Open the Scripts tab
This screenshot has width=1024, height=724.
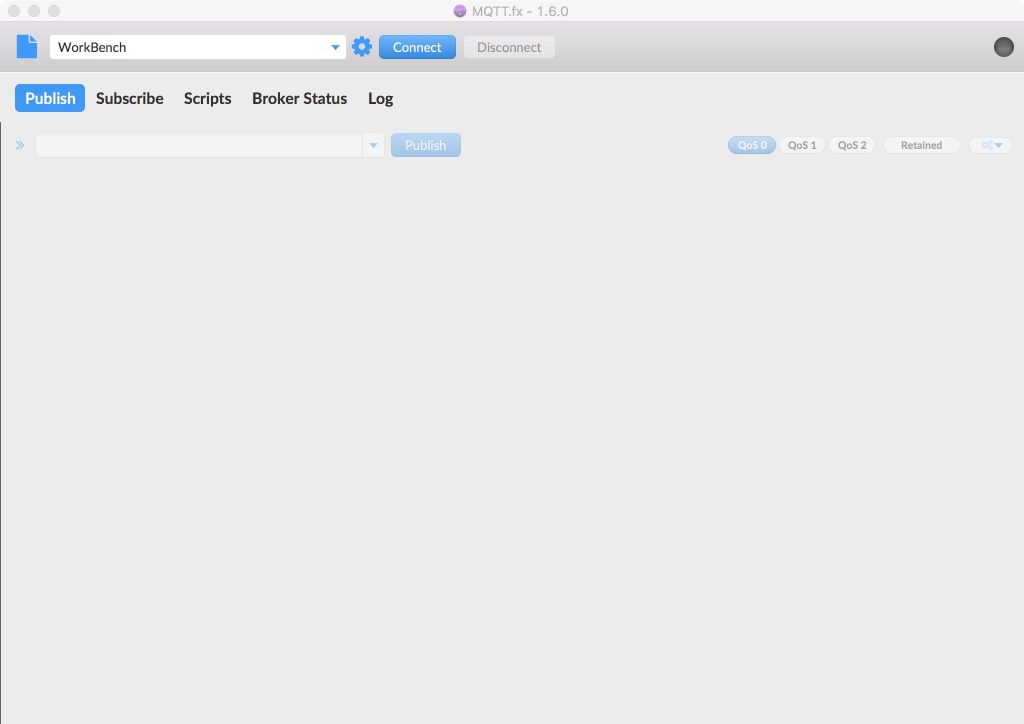[x=208, y=98]
